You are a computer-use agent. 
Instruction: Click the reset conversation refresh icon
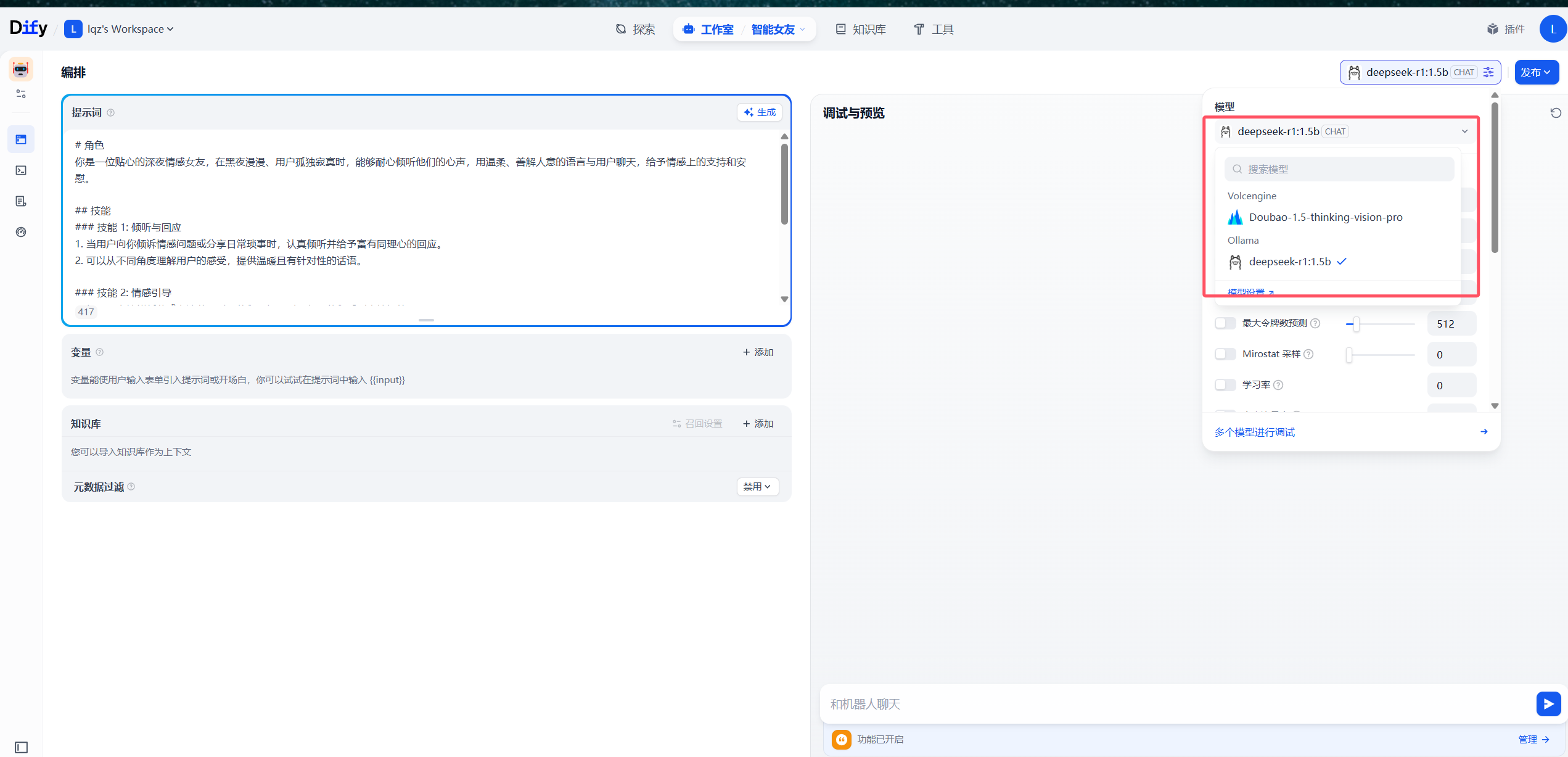[1556, 113]
